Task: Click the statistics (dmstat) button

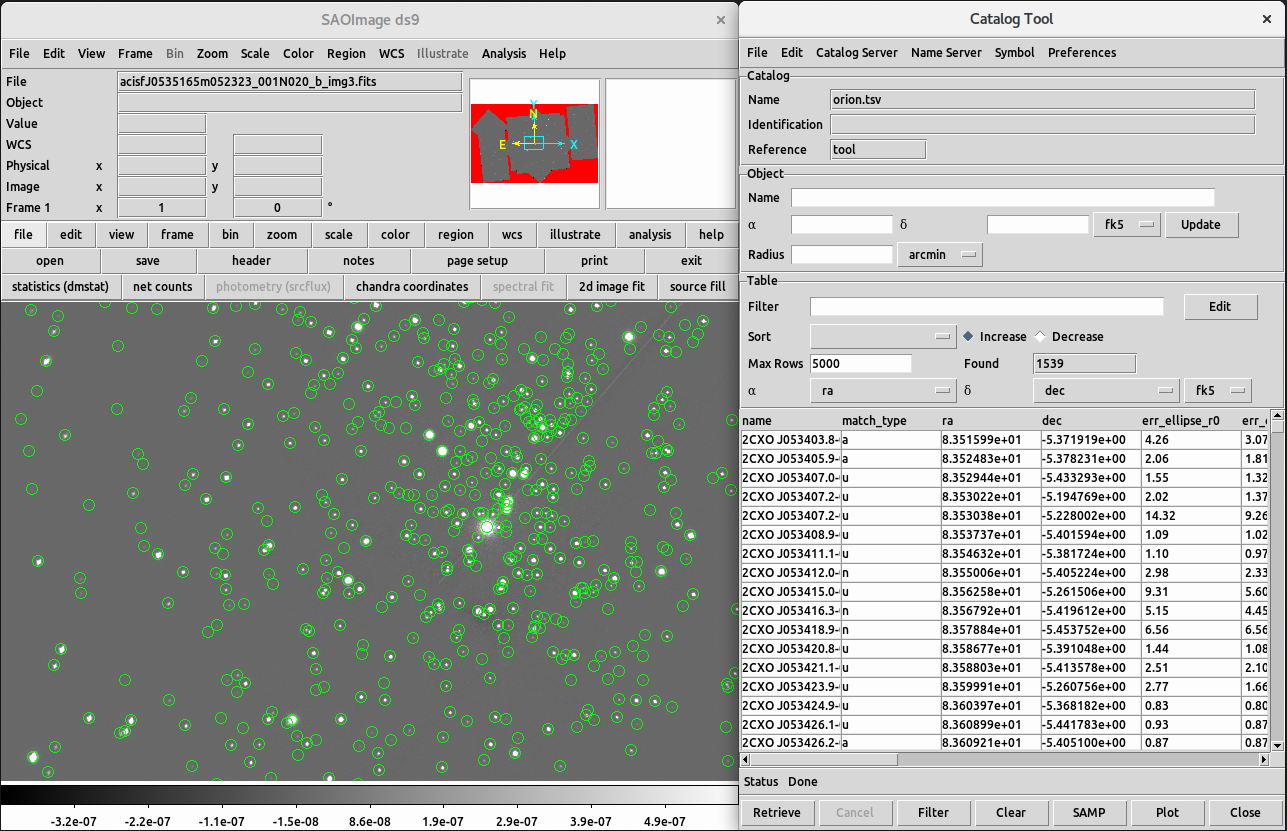Action: pos(61,287)
